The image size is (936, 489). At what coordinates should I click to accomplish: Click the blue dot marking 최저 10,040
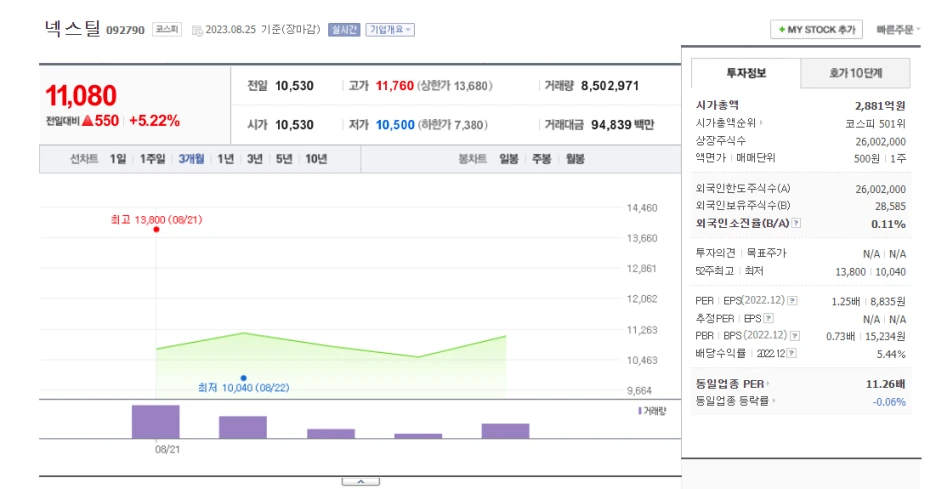tap(244, 378)
